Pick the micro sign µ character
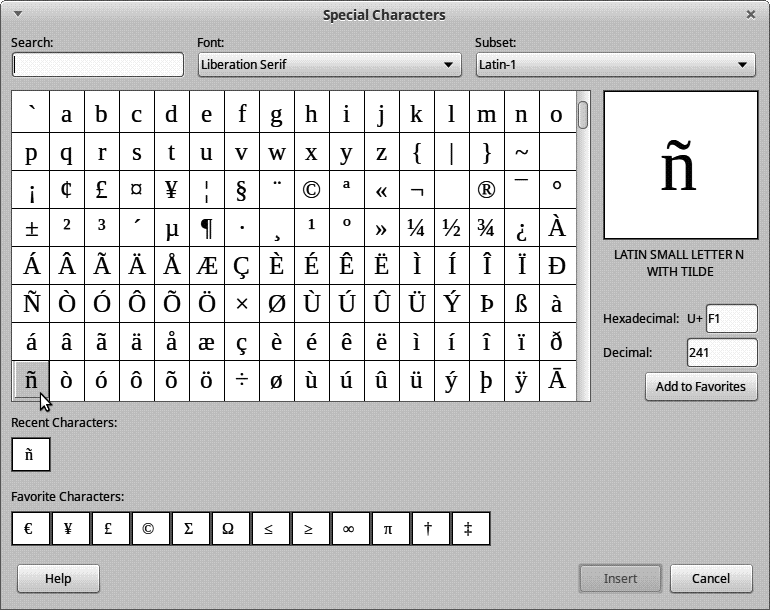 tap(171, 228)
